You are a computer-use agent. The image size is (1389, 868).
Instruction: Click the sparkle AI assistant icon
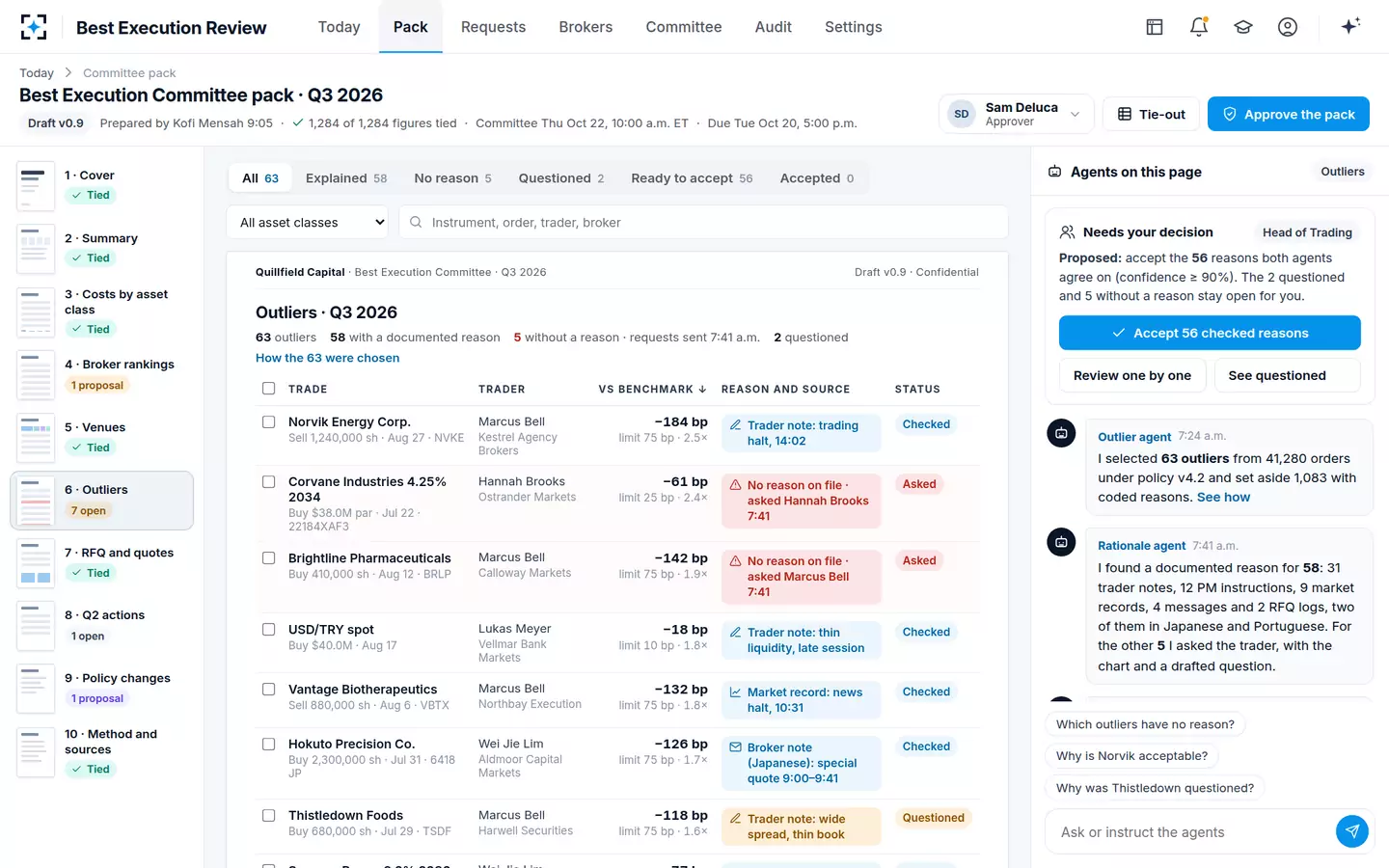pos(1350,26)
